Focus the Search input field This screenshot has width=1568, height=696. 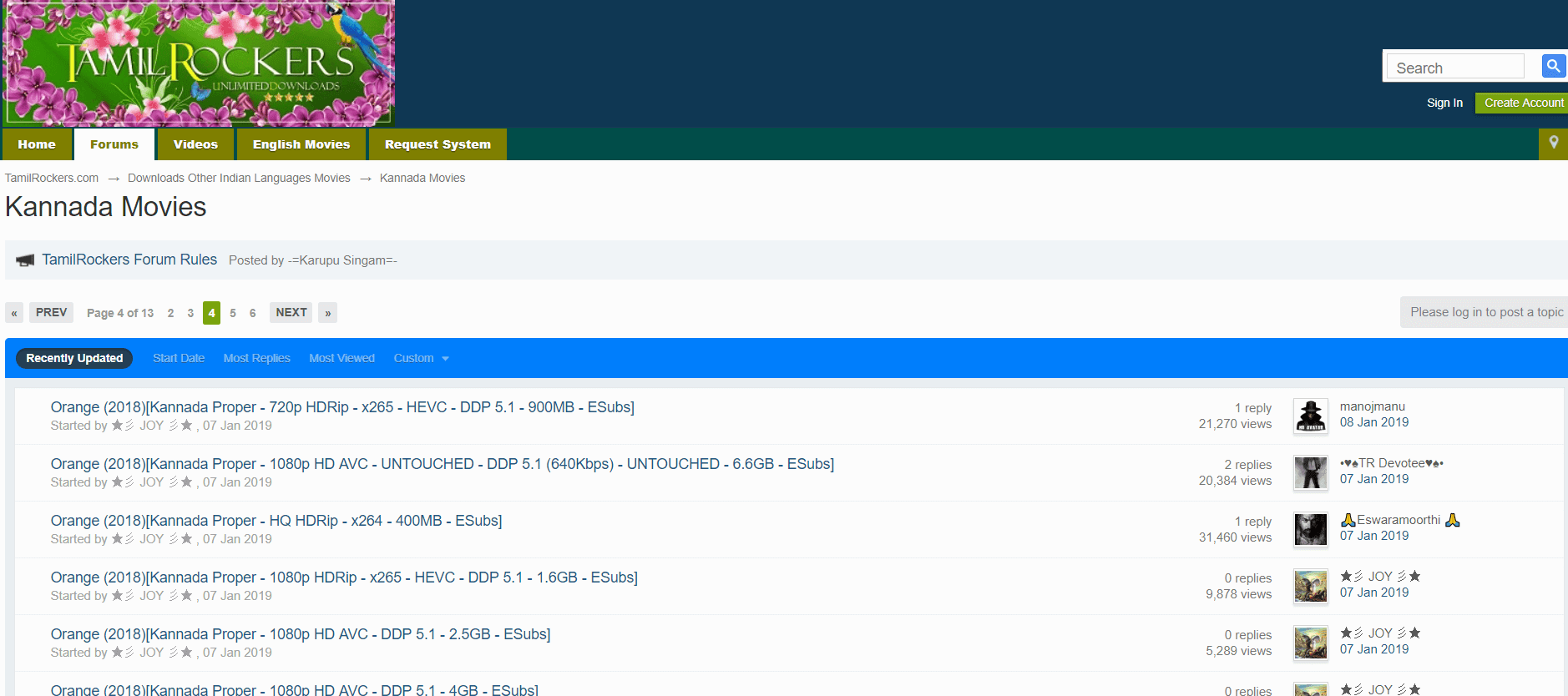pos(1455,67)
